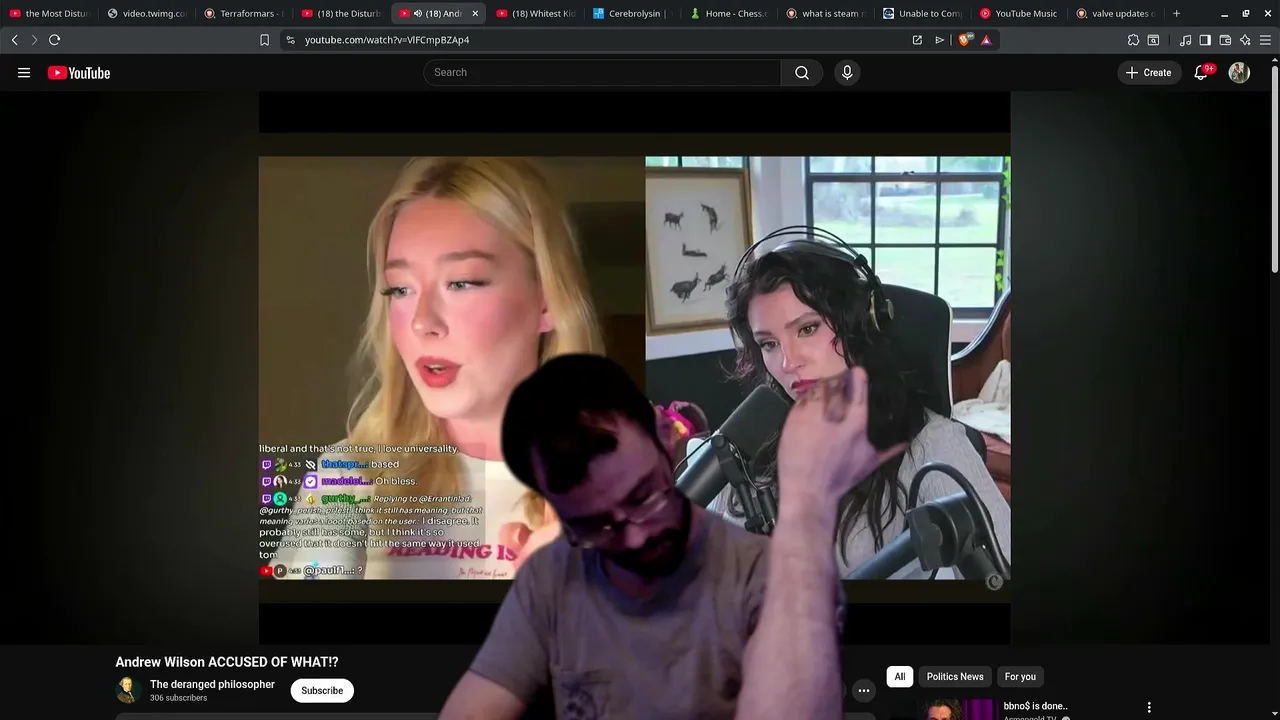Start voice search with microphone icon

pos(847,73)
